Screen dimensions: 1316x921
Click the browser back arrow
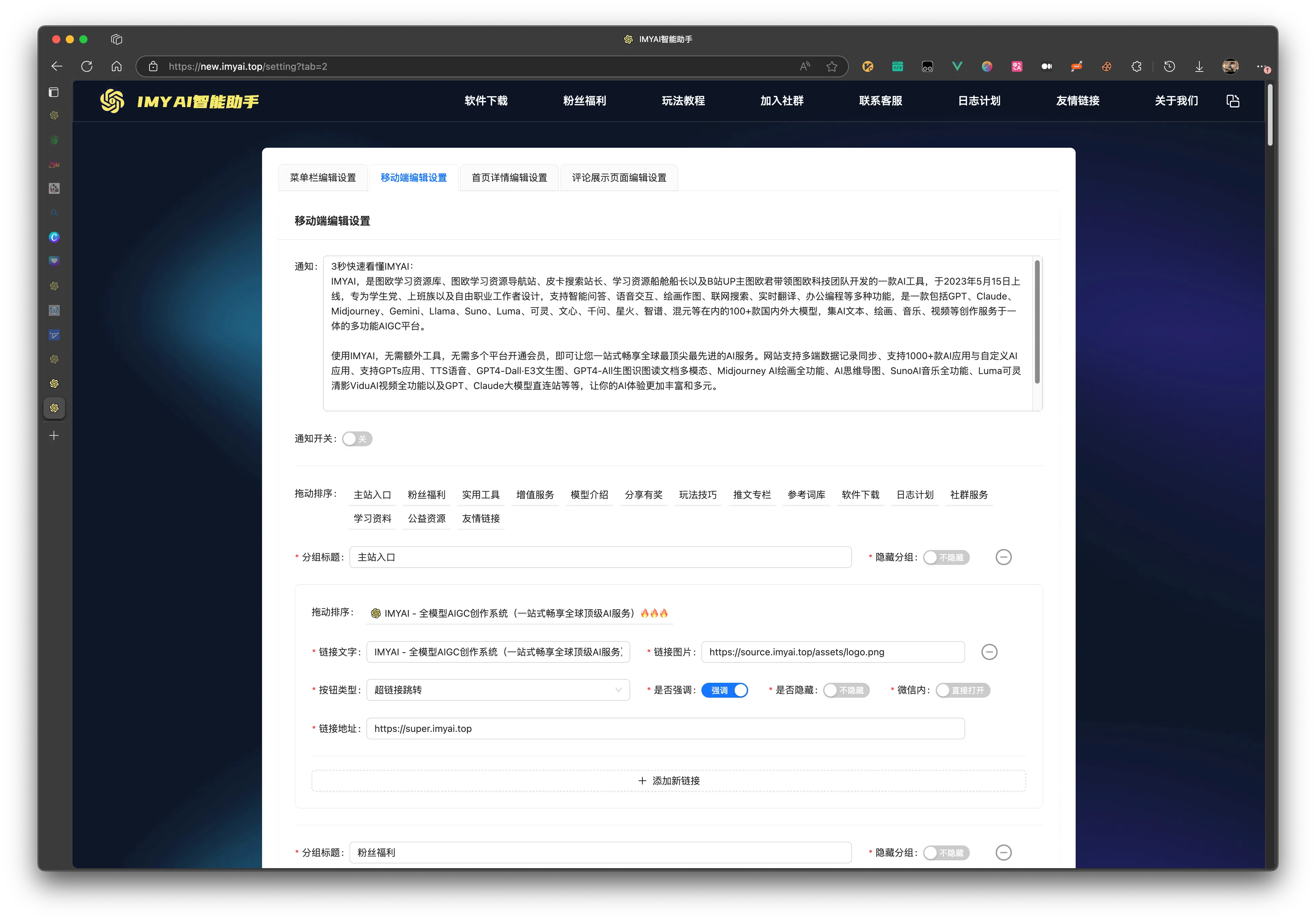click(x=57, y=66)
